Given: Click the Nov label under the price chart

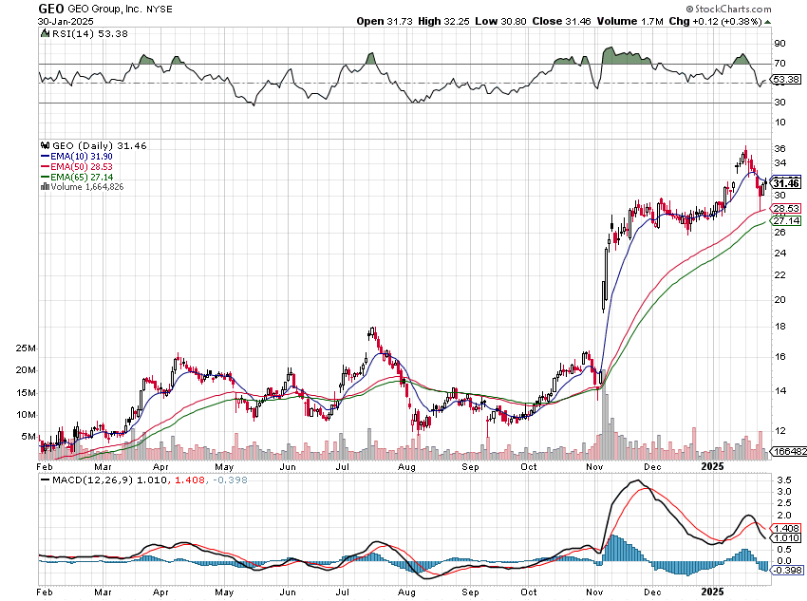Looking at the screenshot, I should [594, 467].
